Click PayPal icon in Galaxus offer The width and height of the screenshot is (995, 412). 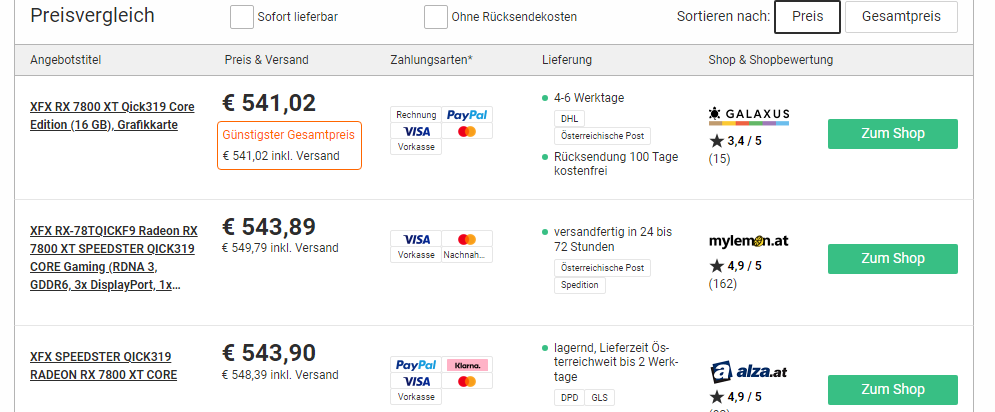[x=467, y=115]
